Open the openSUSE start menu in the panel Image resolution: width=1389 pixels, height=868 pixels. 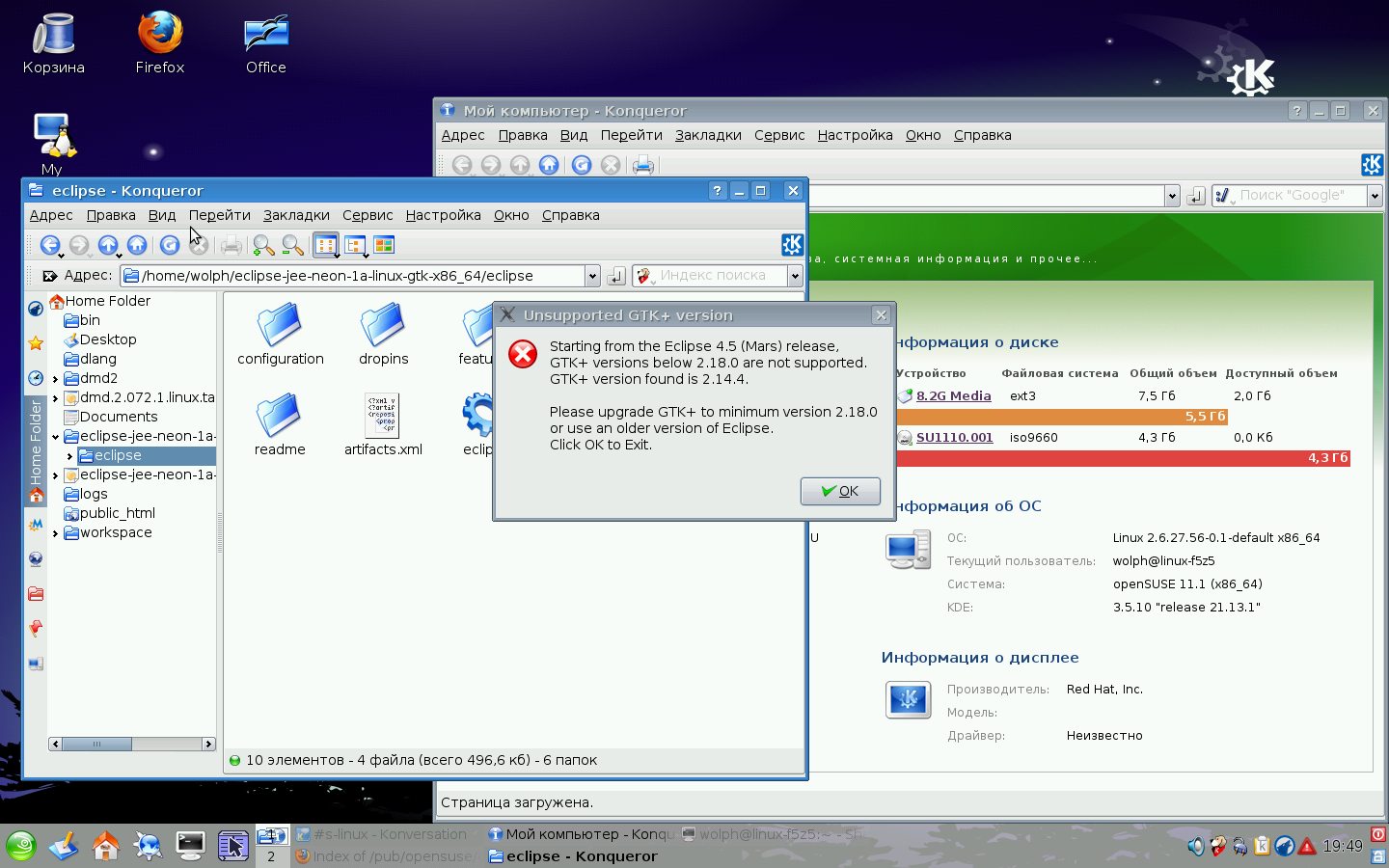(x=20, y=846)
